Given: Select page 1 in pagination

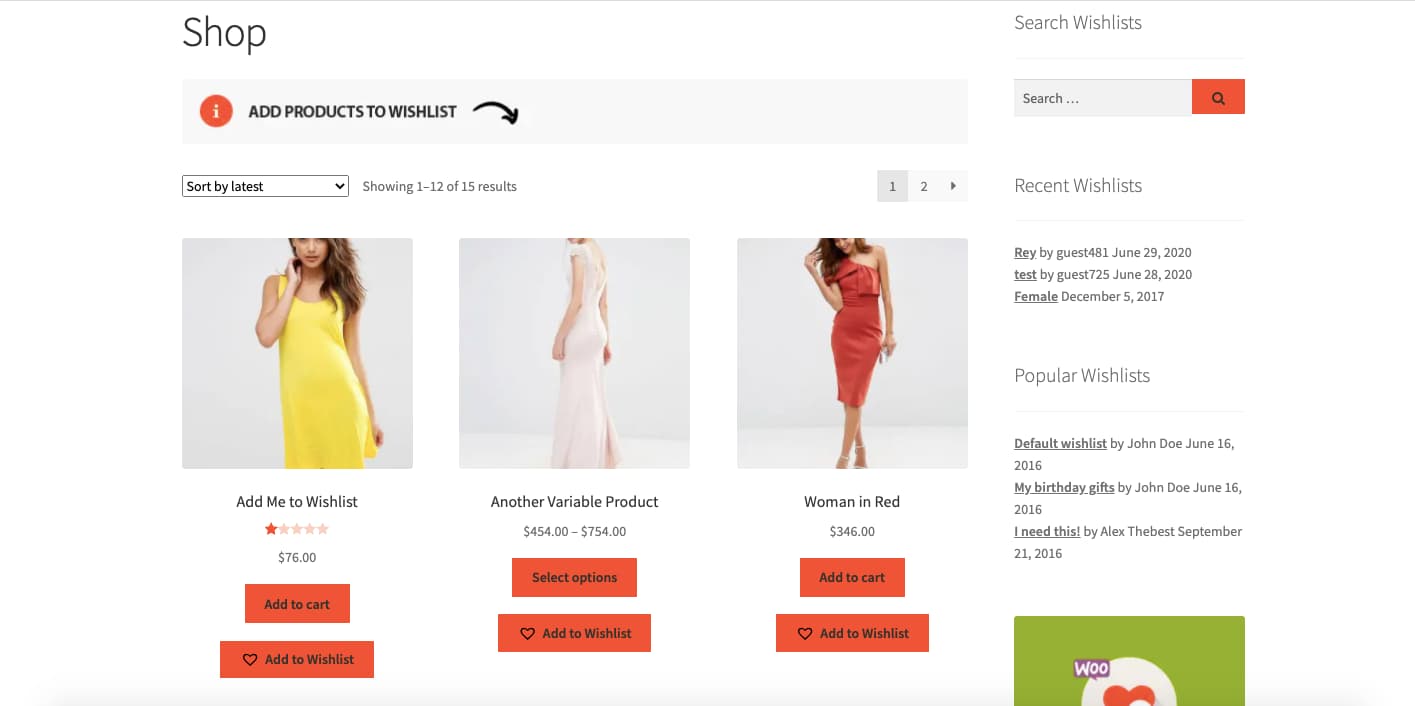Looking at the screenshot, I should point(893,186).
